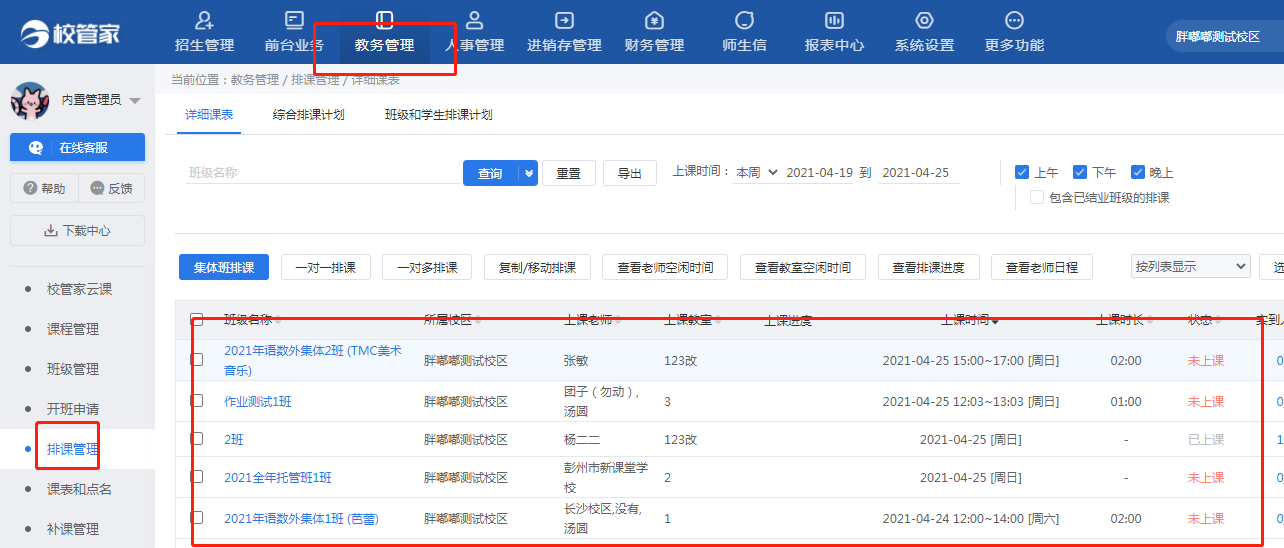Click the end date field 2021-04-25
The width and height of the screenshot is (1284, 548).
[x=918, y=173]
